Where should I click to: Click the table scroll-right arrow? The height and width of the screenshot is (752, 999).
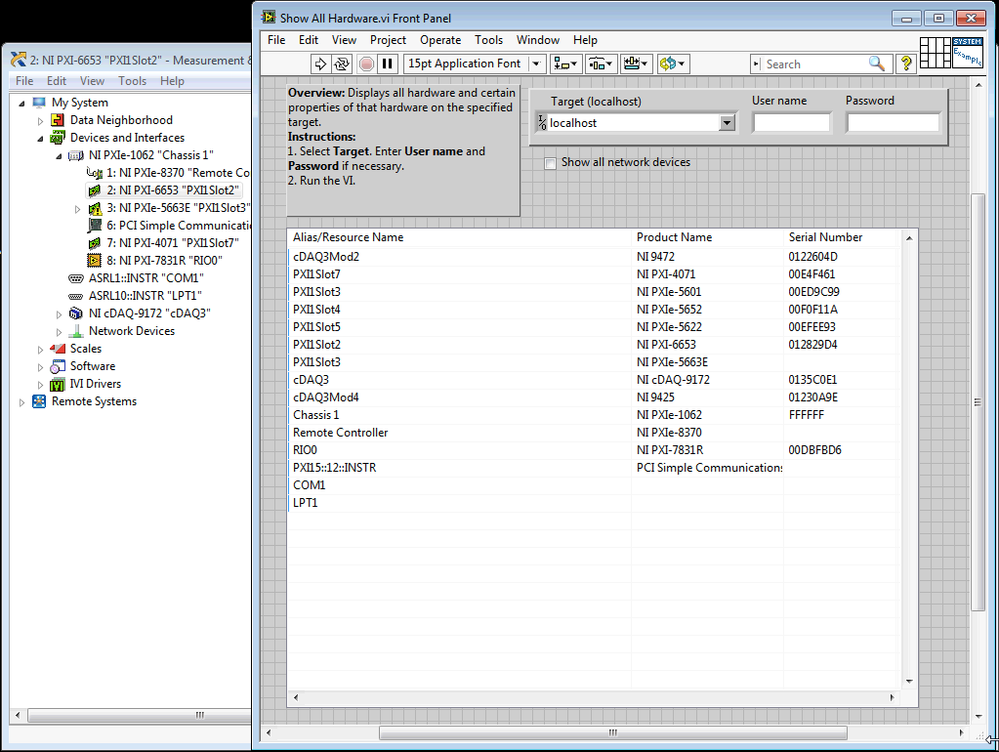coord(891,698)
